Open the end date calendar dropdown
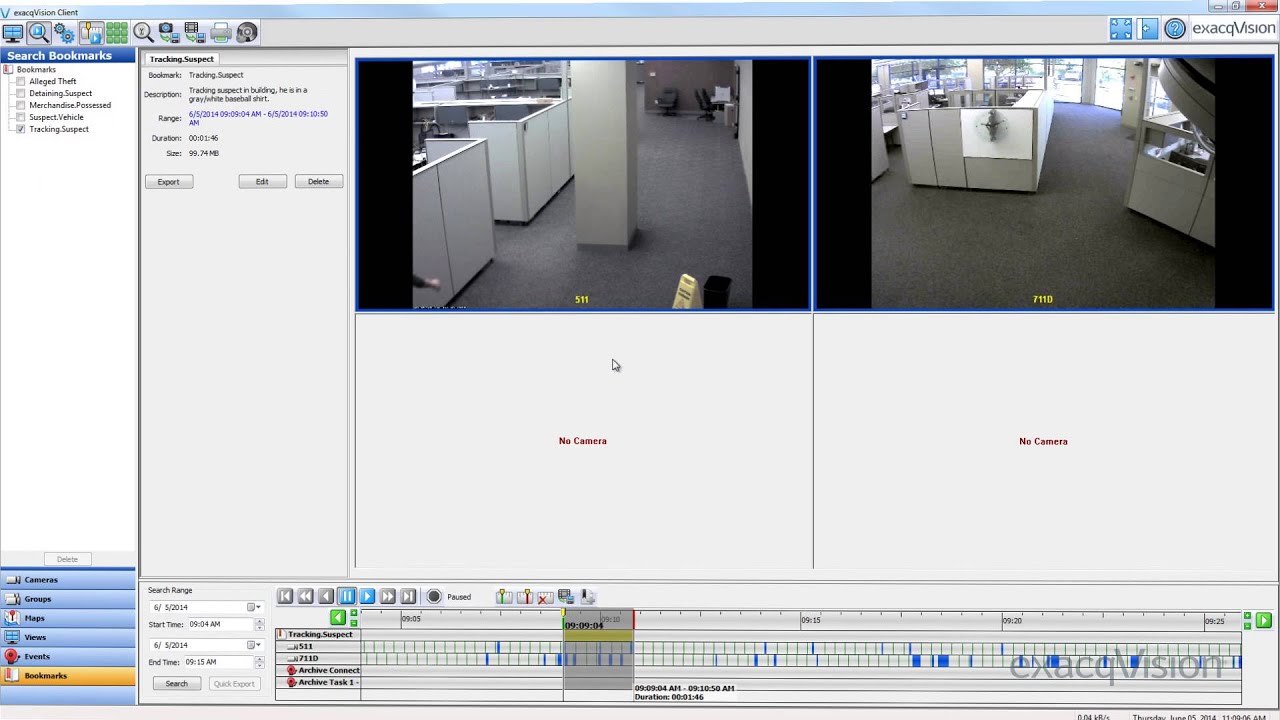Viewport: 1280px width, 720px height. [x=254, y=645]
